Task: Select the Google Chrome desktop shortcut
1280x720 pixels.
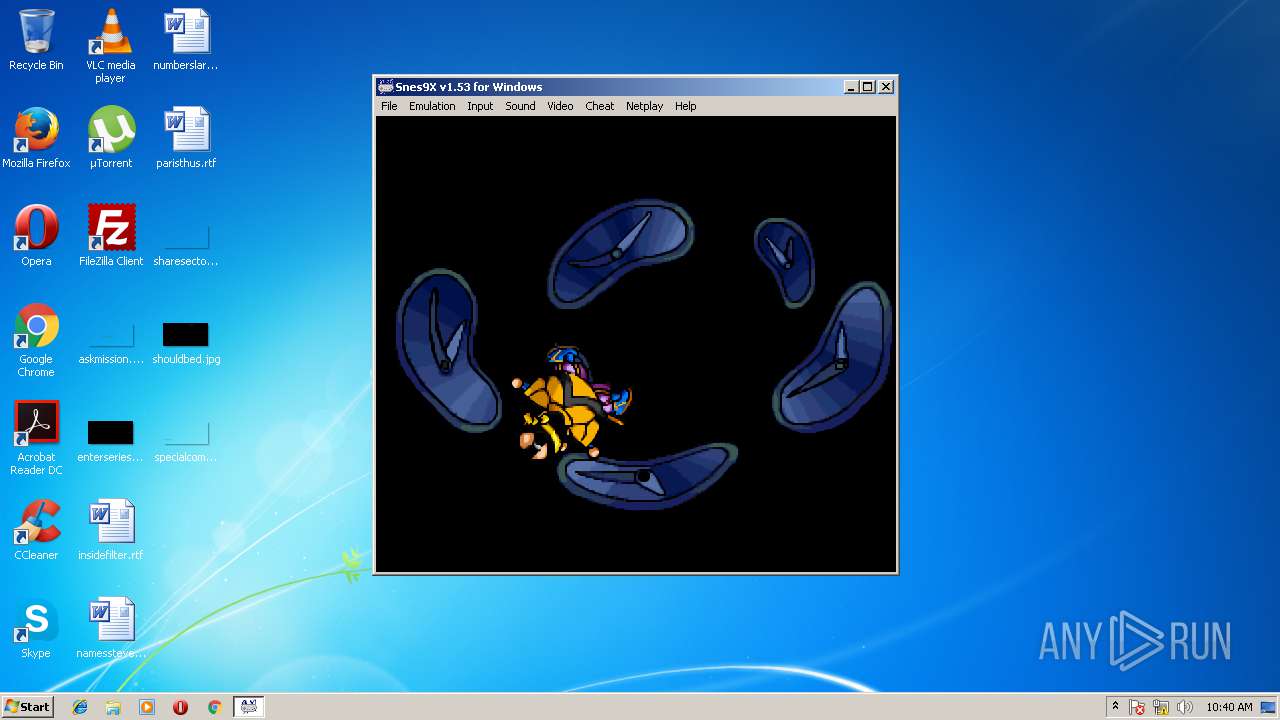Action: [36, 340]
